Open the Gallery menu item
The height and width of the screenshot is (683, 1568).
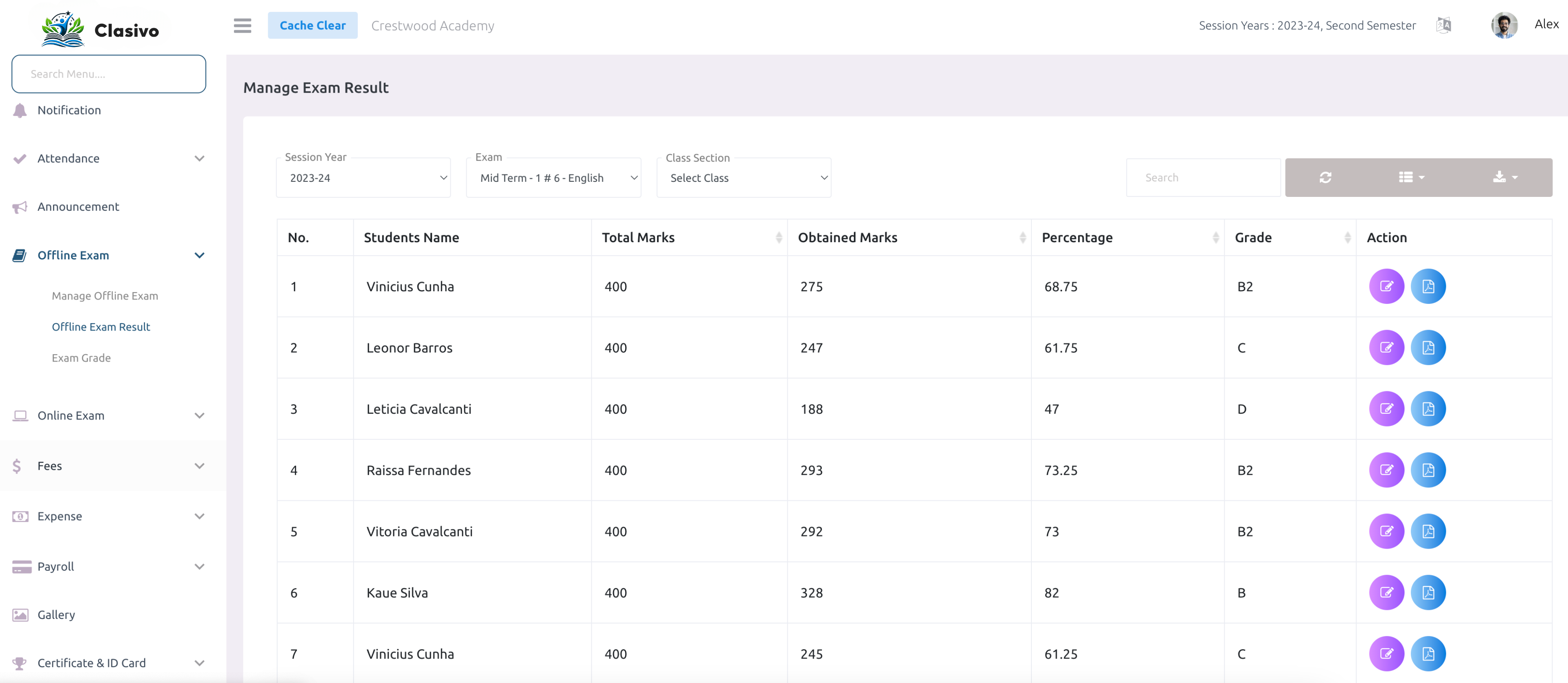pyautogui.click(x=56, y=615)
